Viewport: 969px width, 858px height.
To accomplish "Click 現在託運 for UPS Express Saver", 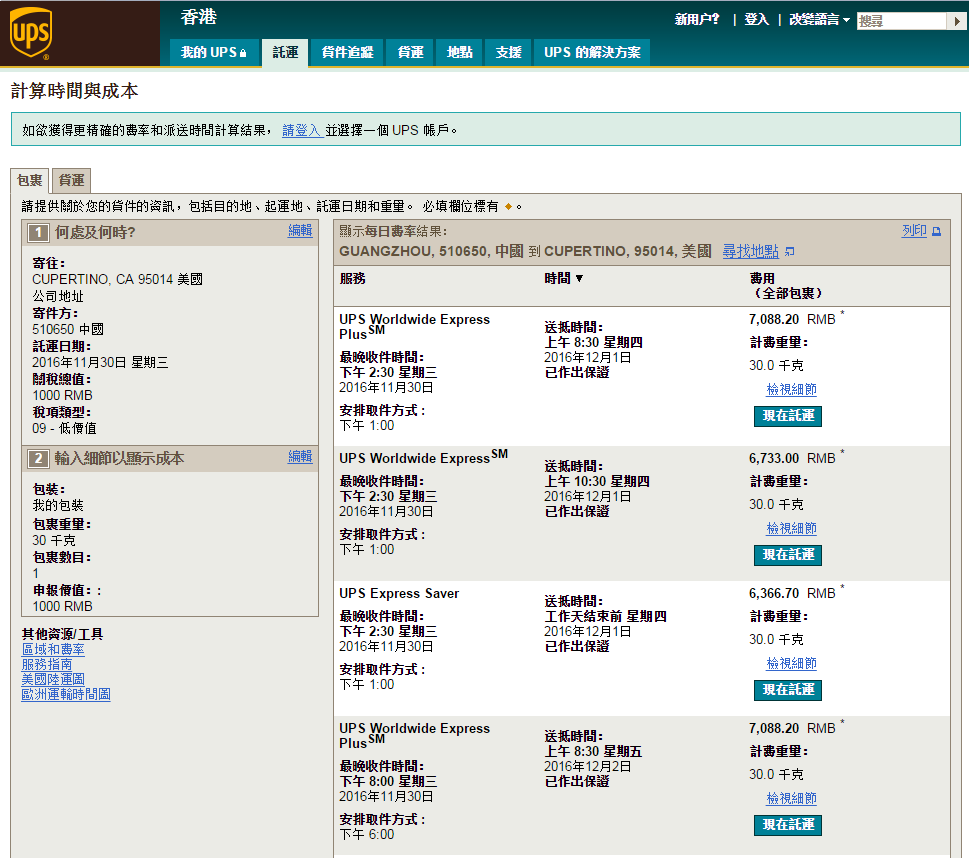I will (788, 690).
